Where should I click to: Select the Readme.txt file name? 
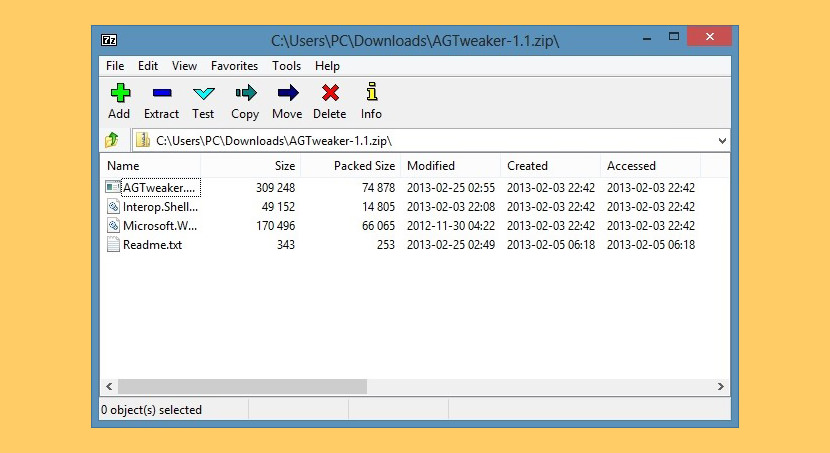coord(152,244)
